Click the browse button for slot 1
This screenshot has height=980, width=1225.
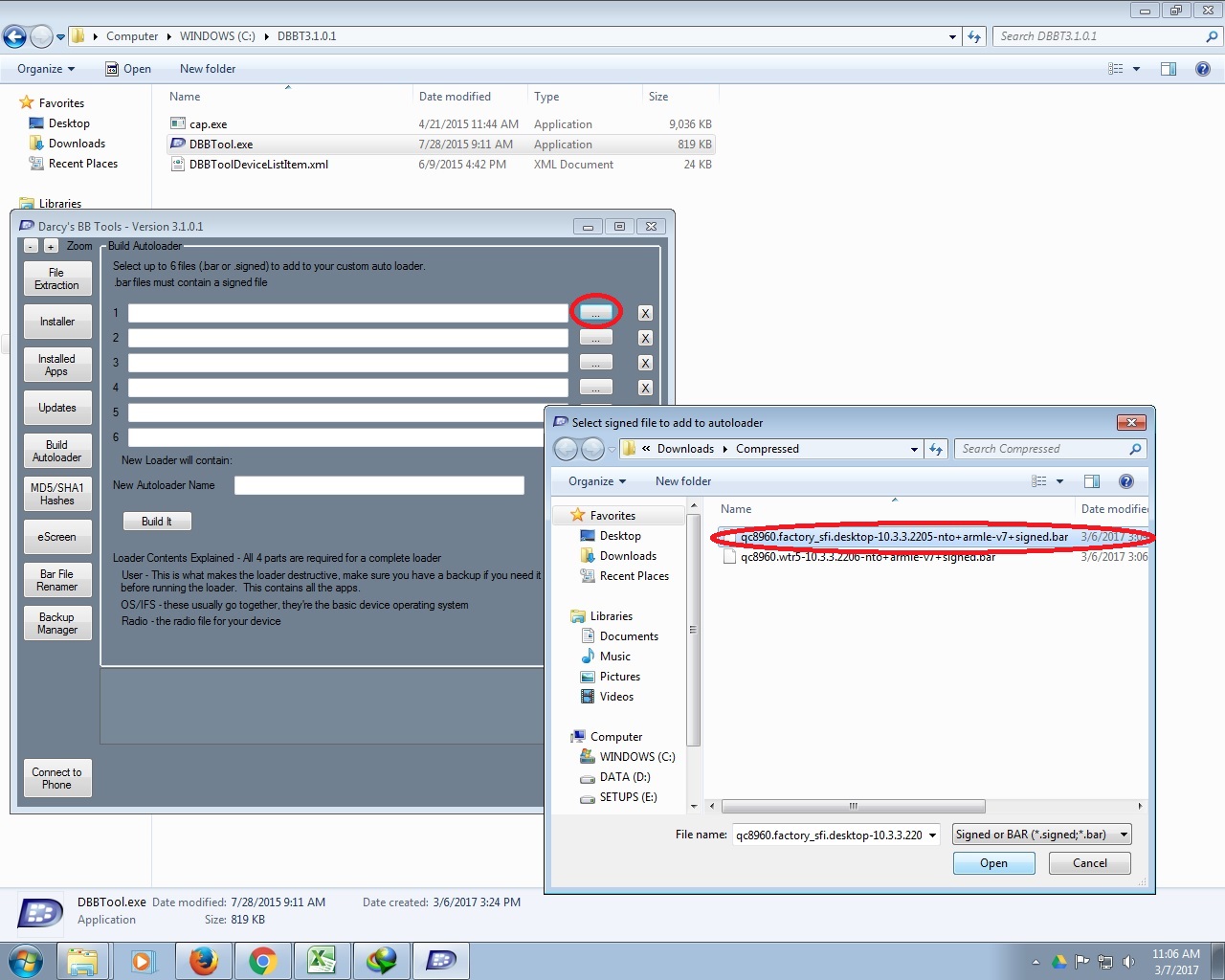(x=595, y=313)
